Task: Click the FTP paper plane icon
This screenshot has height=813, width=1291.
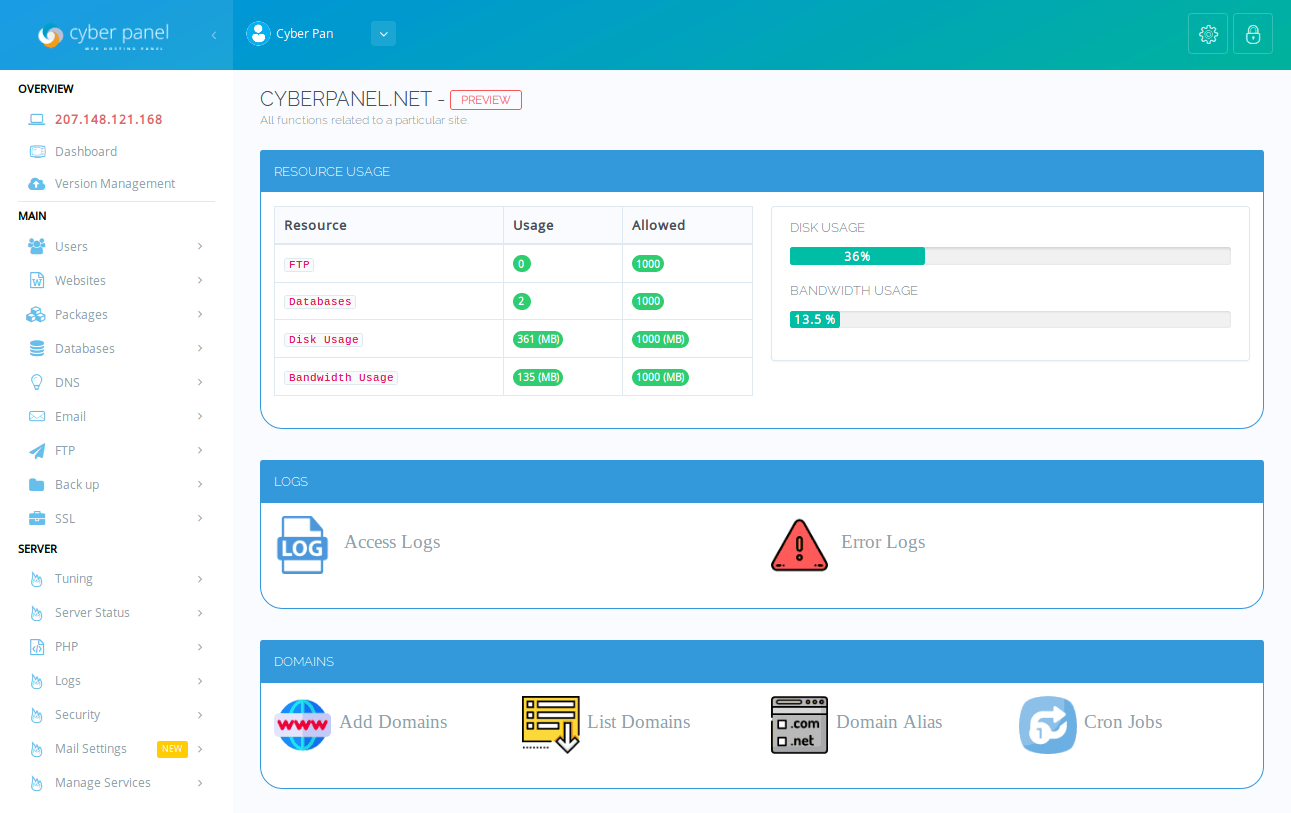Action: 37,450
